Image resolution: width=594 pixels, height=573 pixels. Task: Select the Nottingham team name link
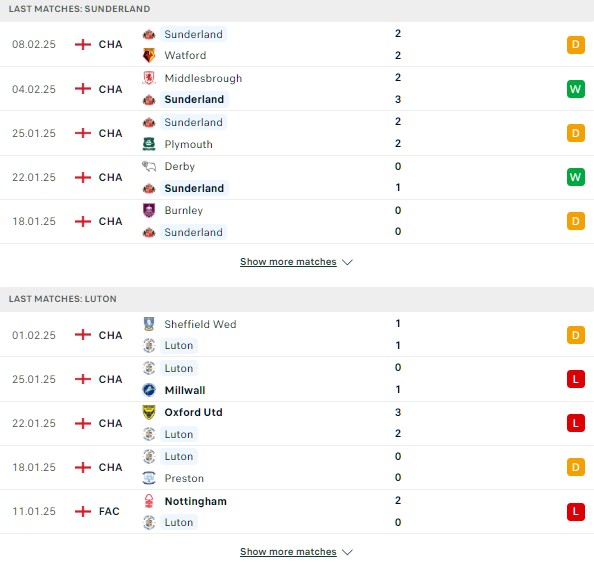tap(195, 501)
